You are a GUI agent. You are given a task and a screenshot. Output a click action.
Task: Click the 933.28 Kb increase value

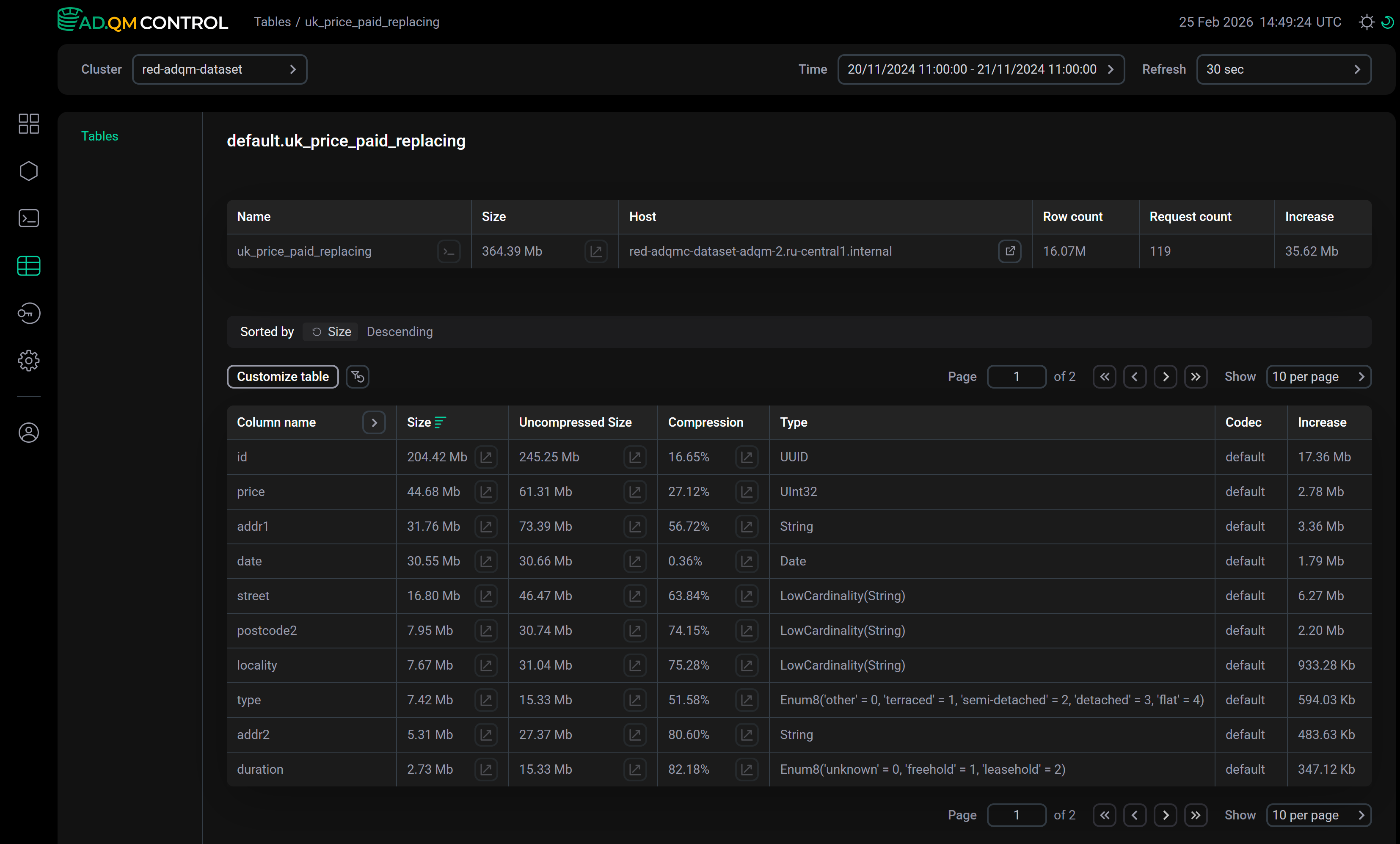click(x=1326, y=665)
